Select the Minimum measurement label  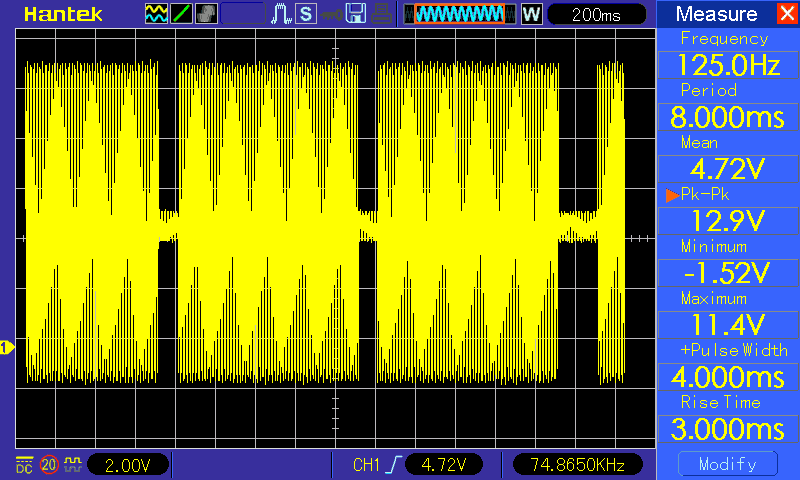(x=714, y=247)
